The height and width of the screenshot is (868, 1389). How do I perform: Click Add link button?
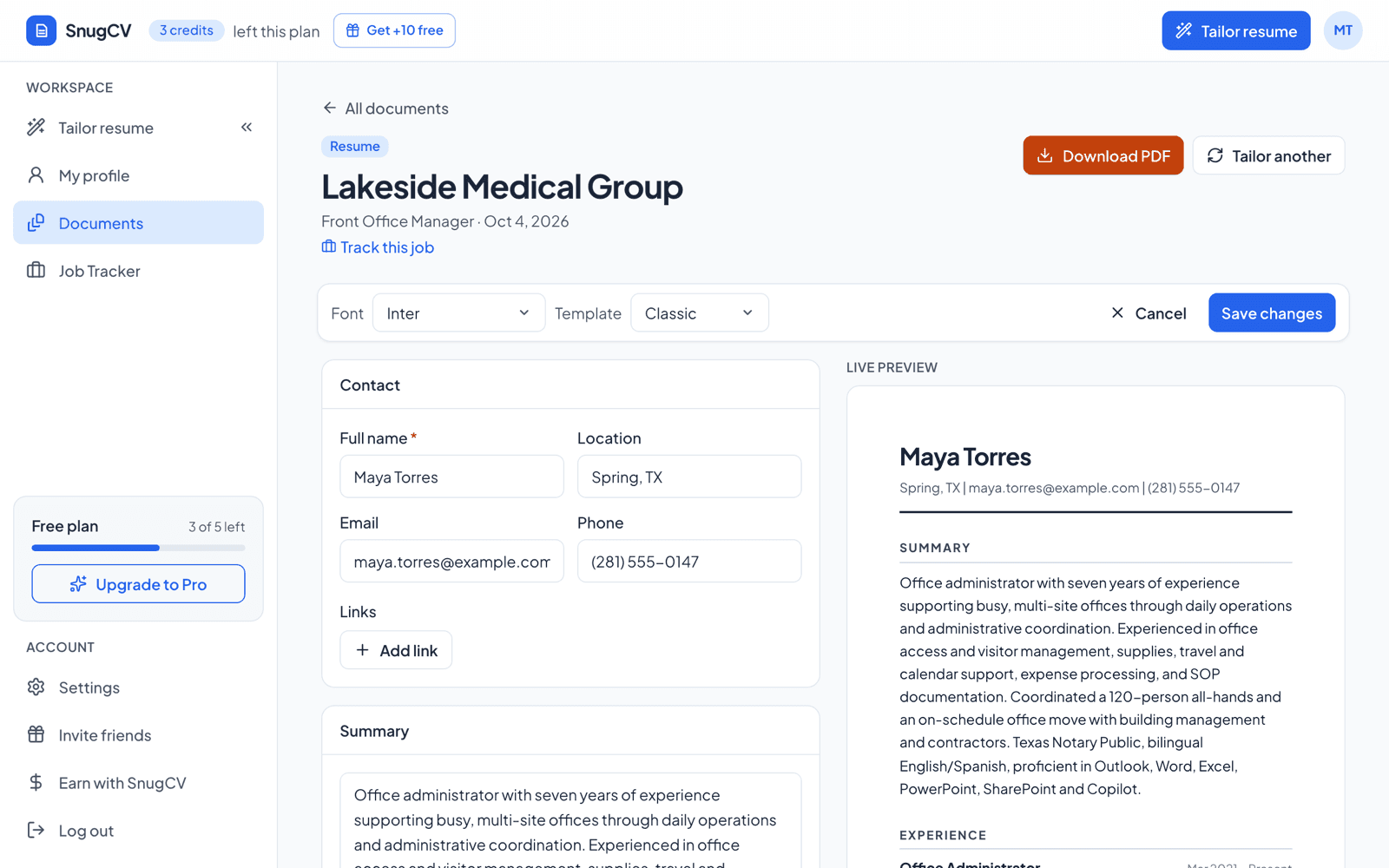point(396,650)
